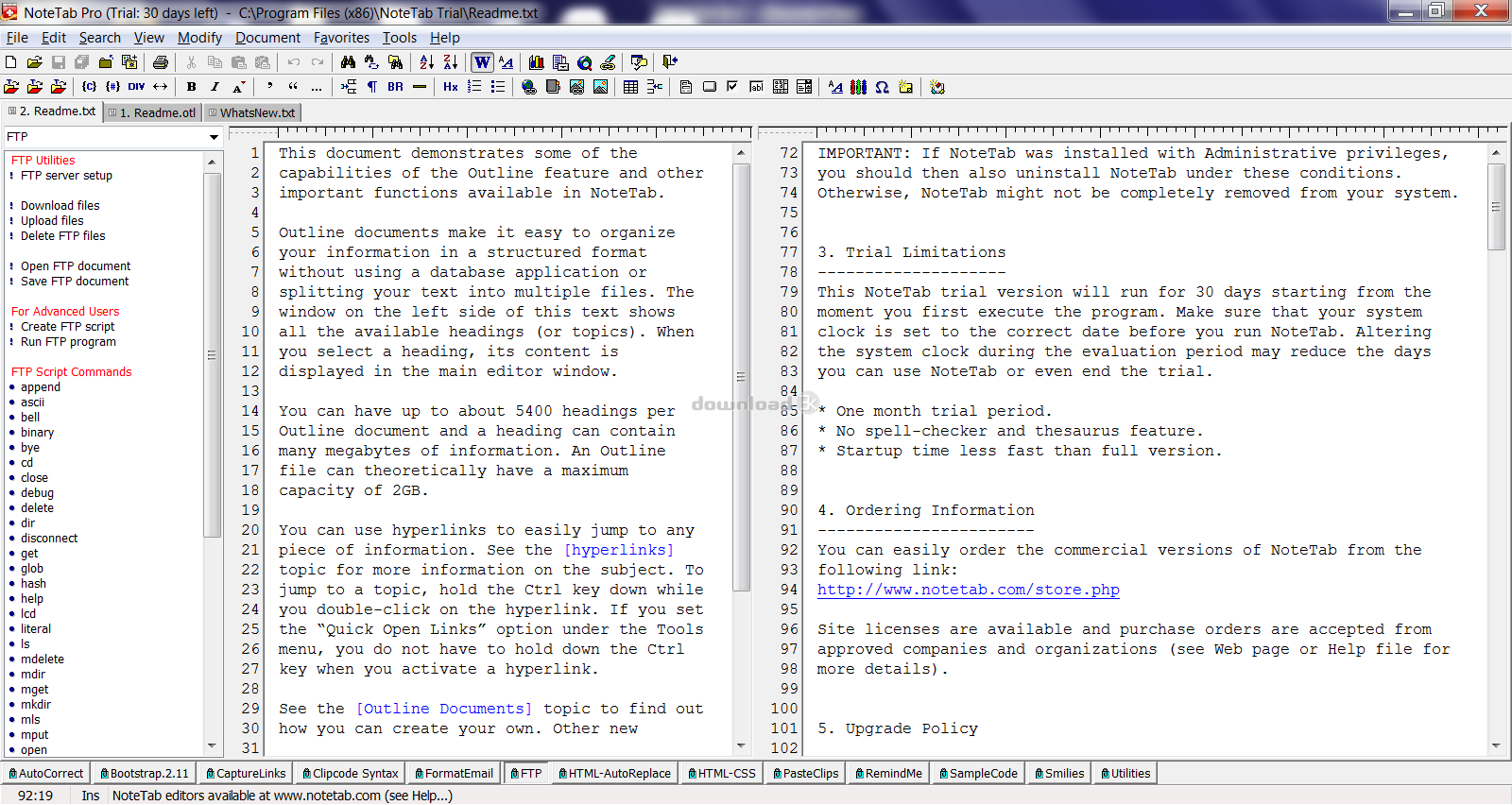Screen dimensions: 1512x805
Task: Click the Print icon in the toolbar
Action: coord(161,62)
